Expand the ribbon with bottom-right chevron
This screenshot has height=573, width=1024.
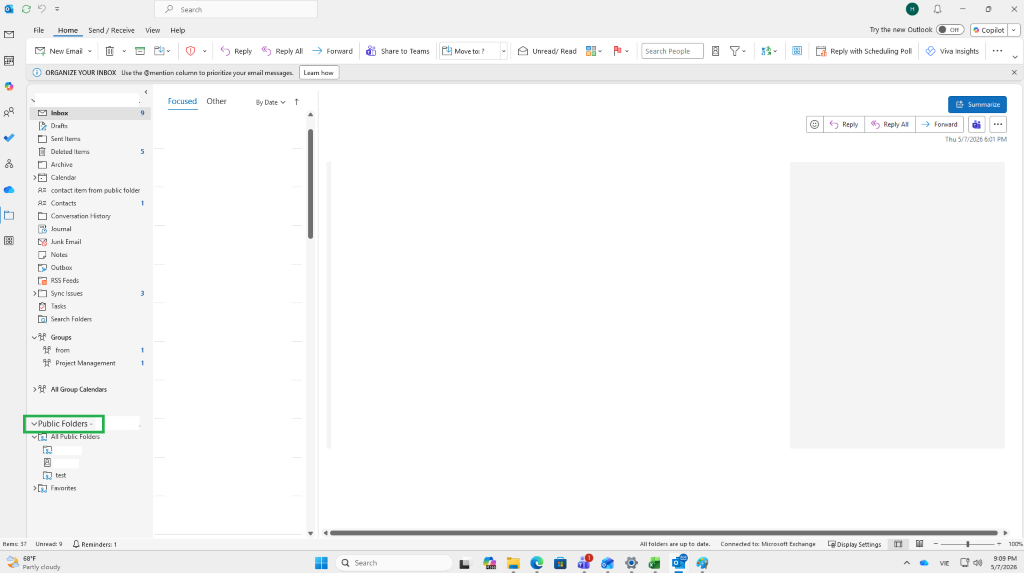point(1015,57)
